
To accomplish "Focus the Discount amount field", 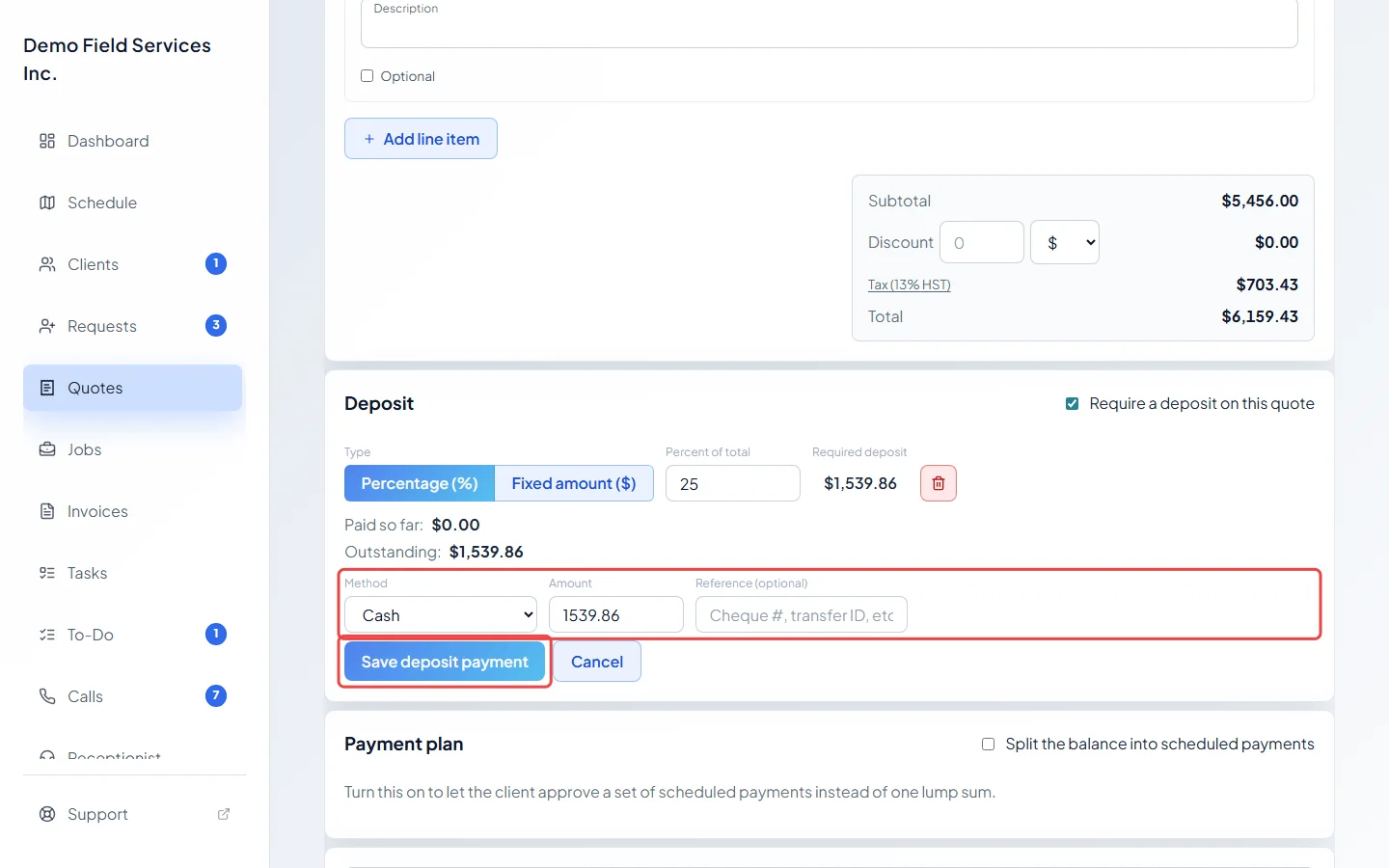I will pyautogui.click(x=982, y=242).
